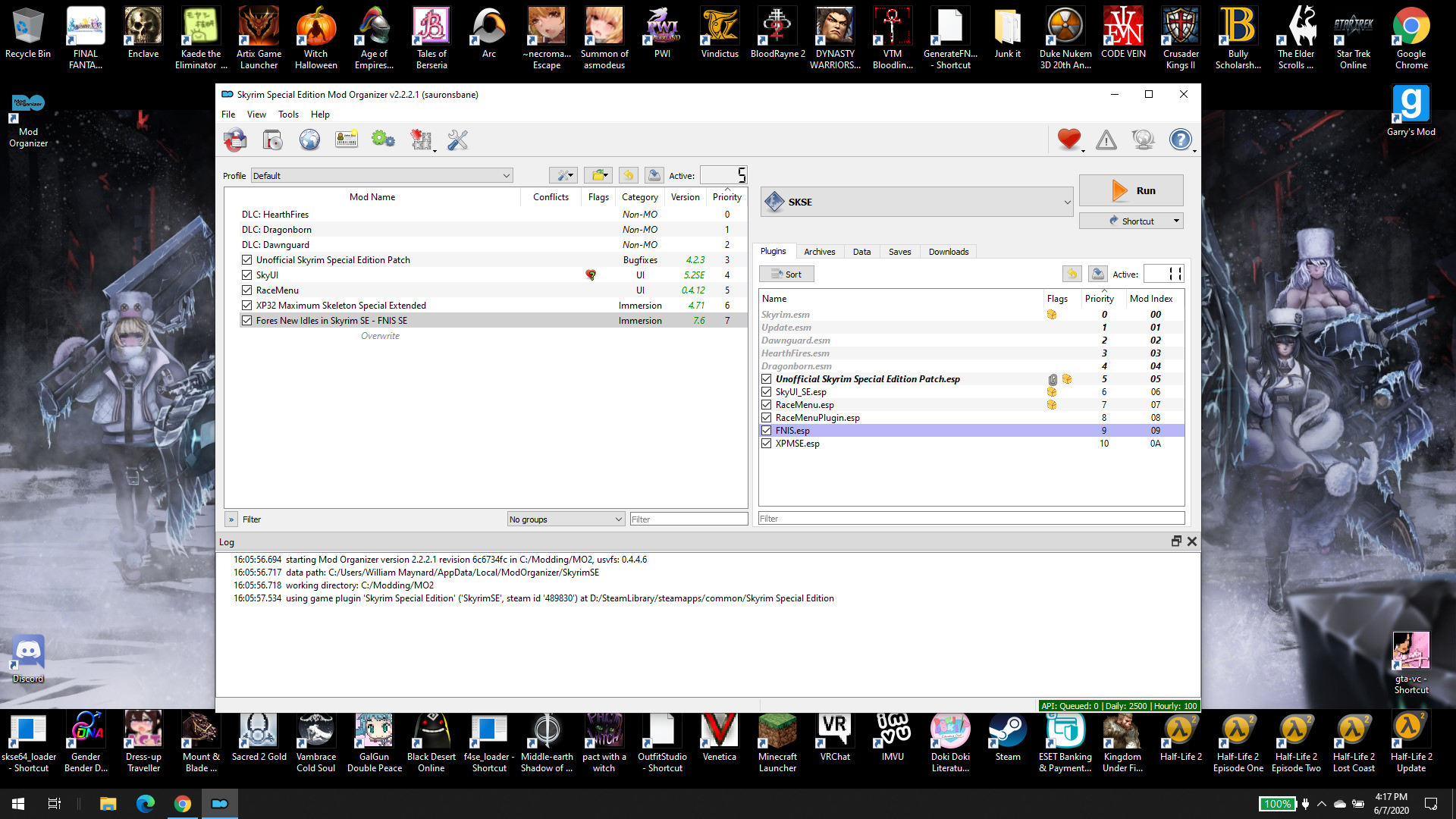Click the red heart endorse icon

pyautogui.click(x=1069, y=140)
